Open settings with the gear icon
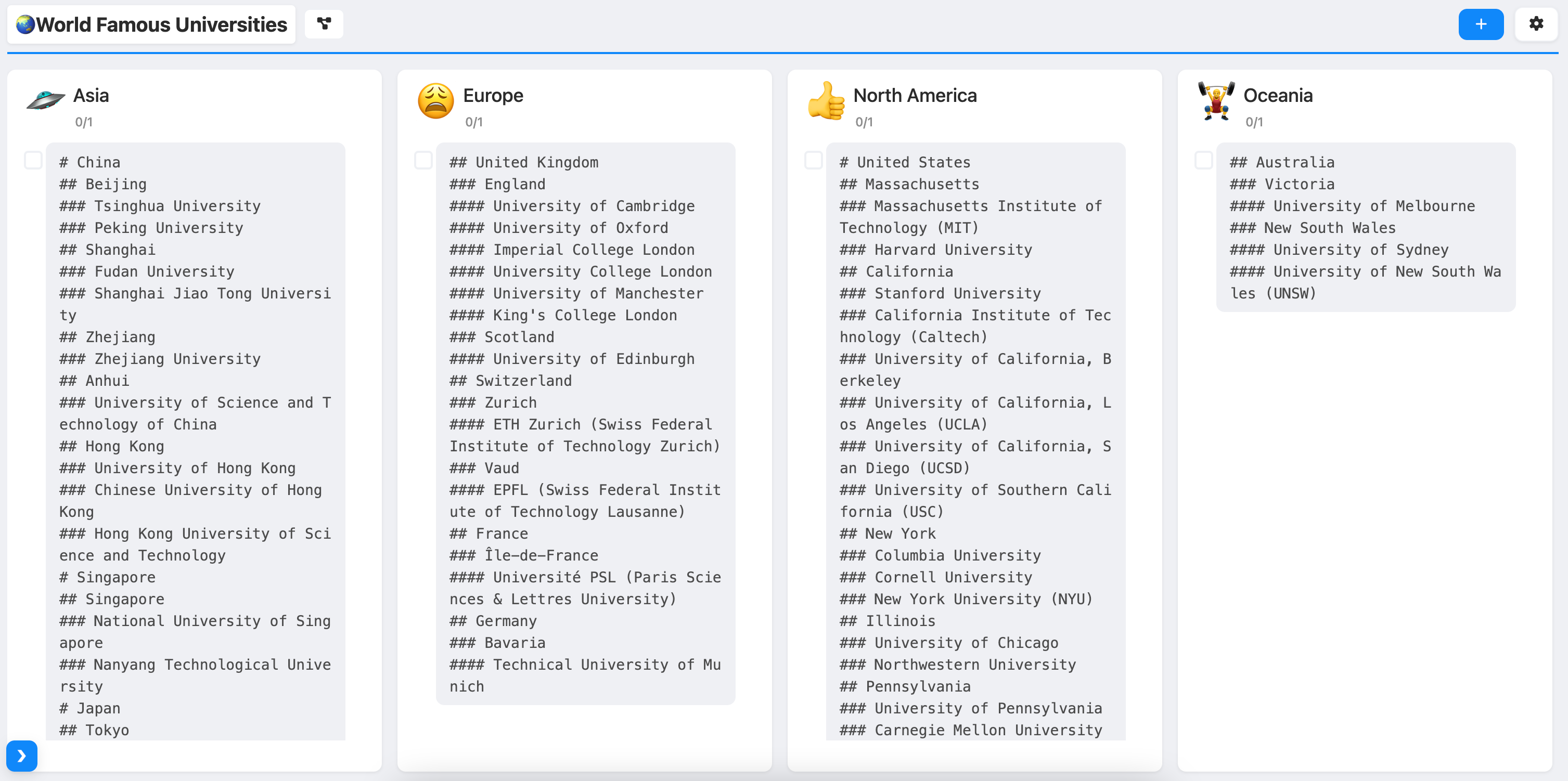1568x781 pixels. 1536,24
